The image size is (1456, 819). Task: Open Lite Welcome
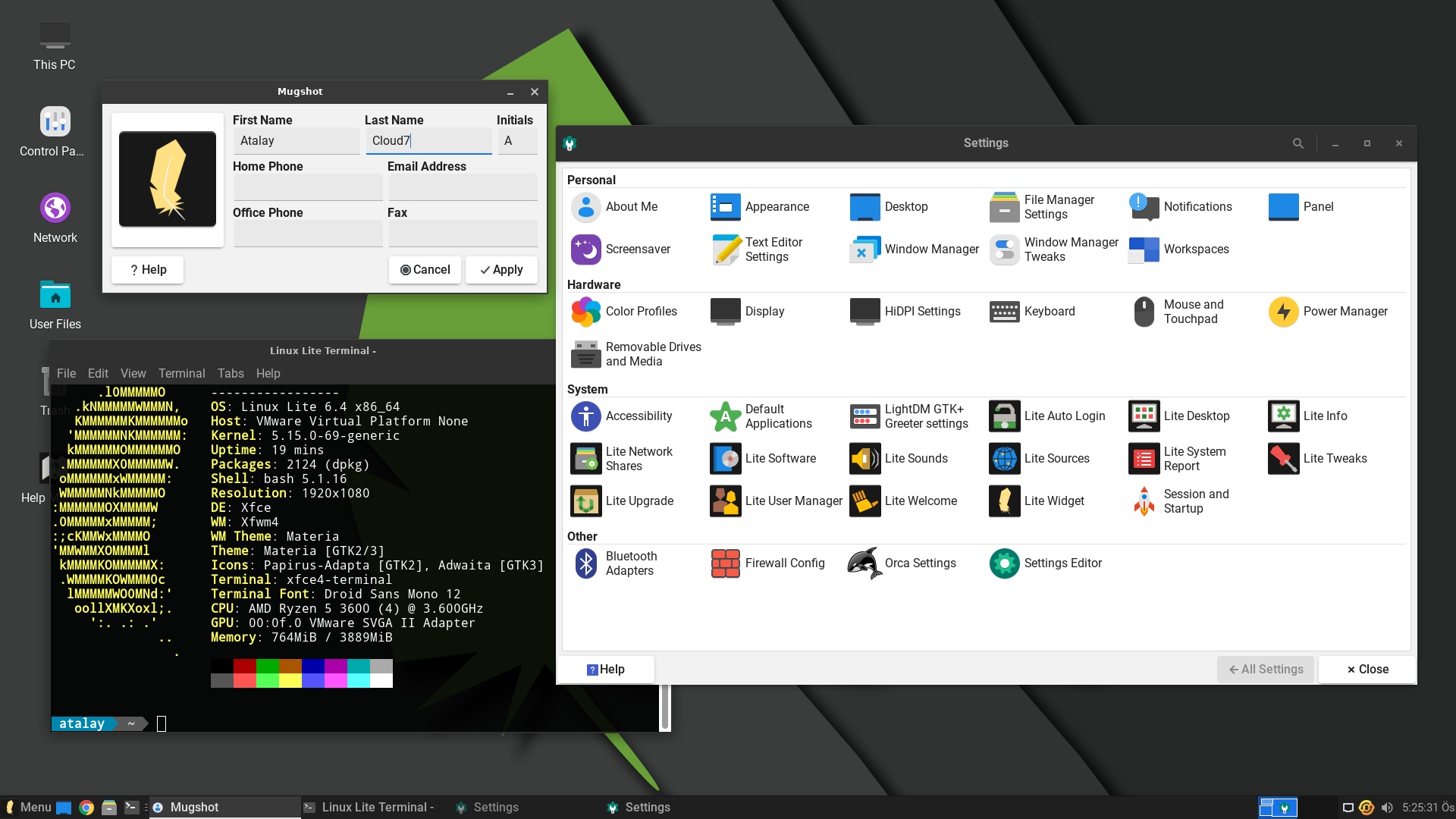click(904, 501)
